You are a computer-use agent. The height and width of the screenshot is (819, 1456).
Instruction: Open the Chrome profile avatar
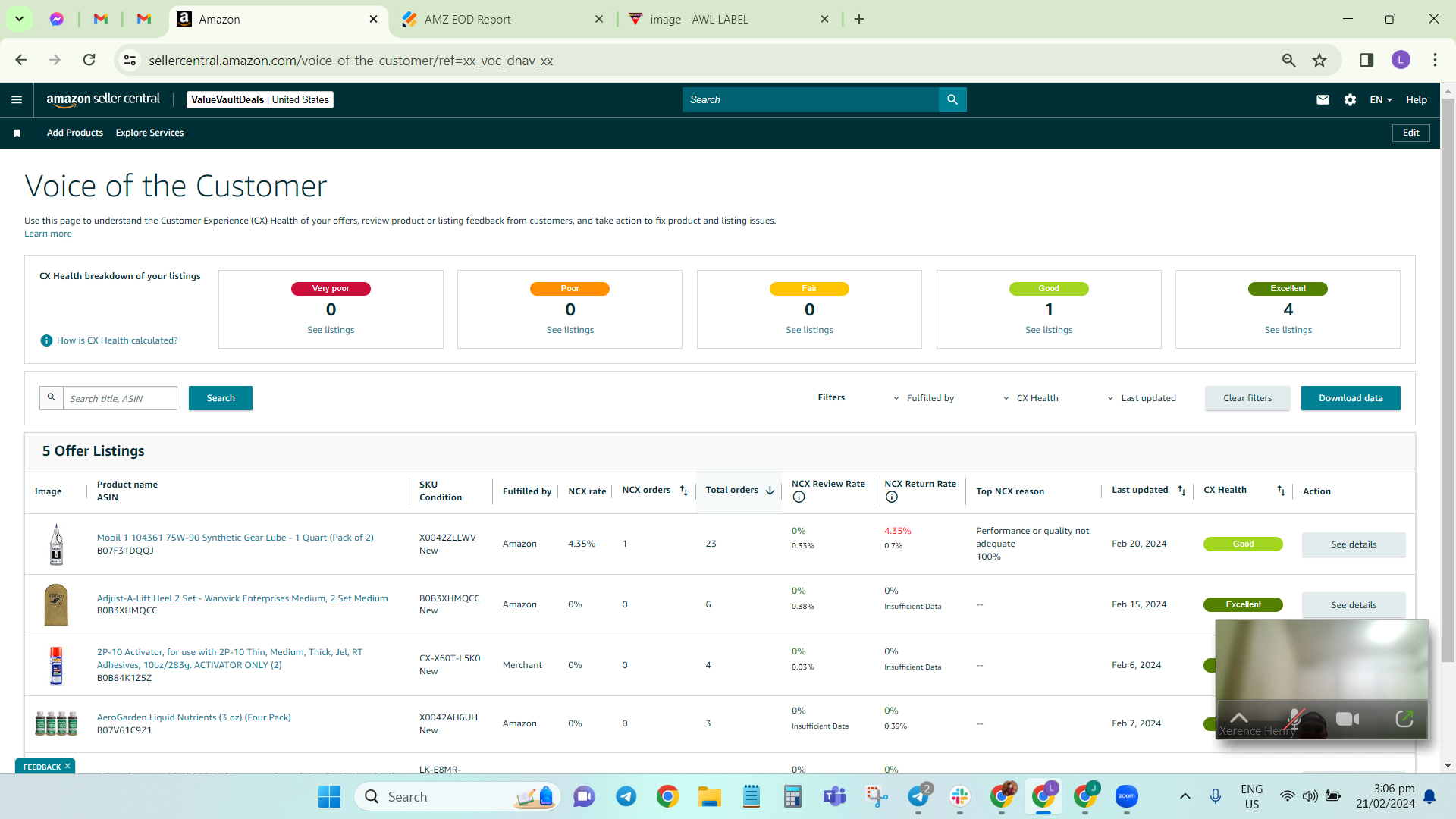click(1401, 60)
